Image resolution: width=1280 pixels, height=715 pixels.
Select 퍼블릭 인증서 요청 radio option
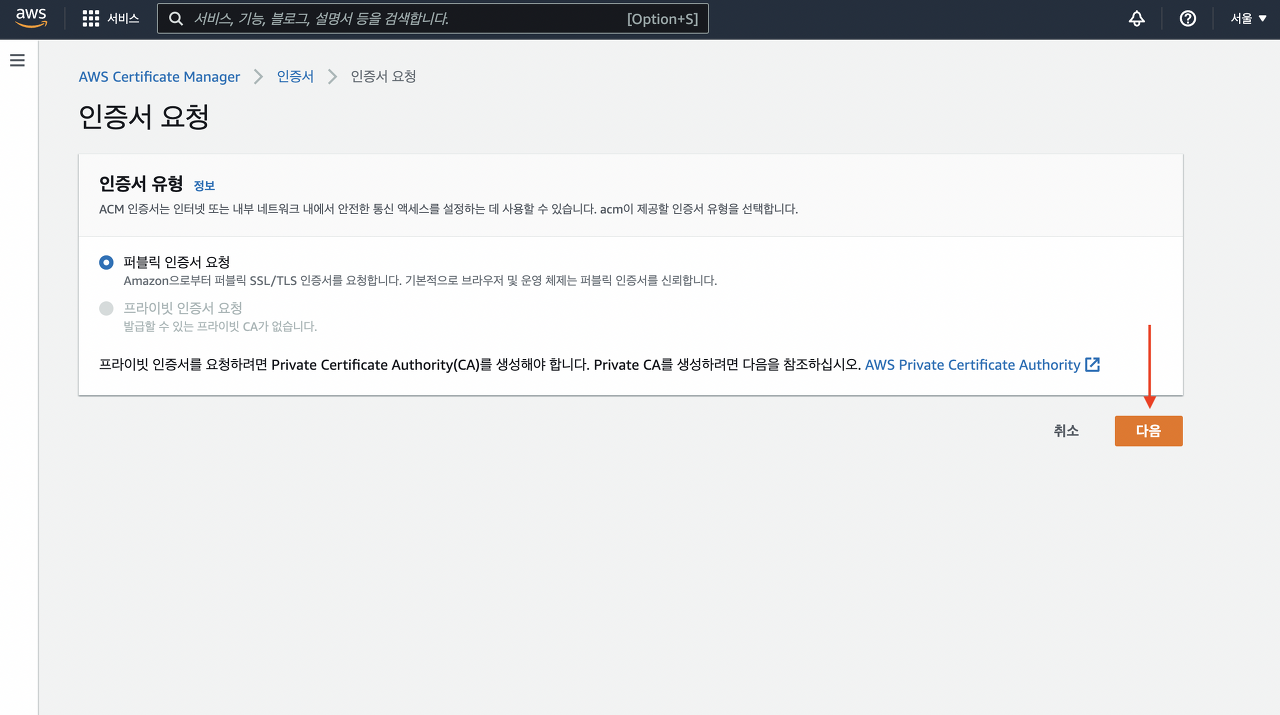coord(106,262)
